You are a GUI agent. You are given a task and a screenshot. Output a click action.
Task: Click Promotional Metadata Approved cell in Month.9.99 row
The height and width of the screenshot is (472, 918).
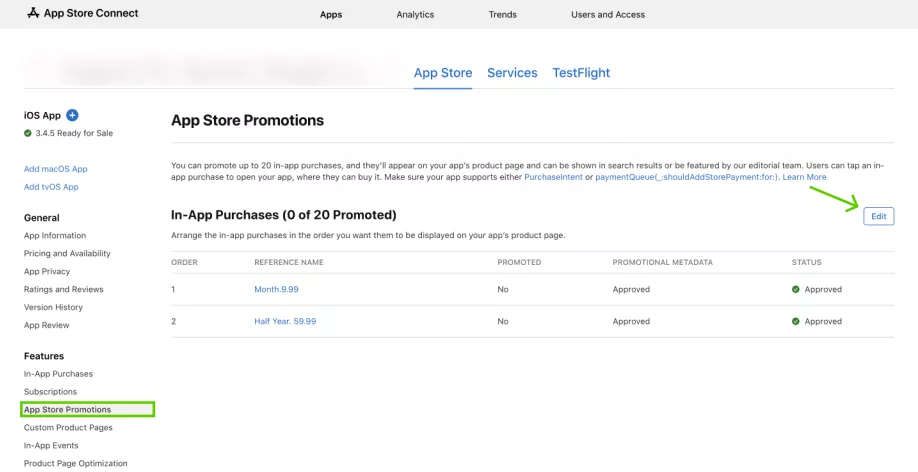tap(631, 289)
